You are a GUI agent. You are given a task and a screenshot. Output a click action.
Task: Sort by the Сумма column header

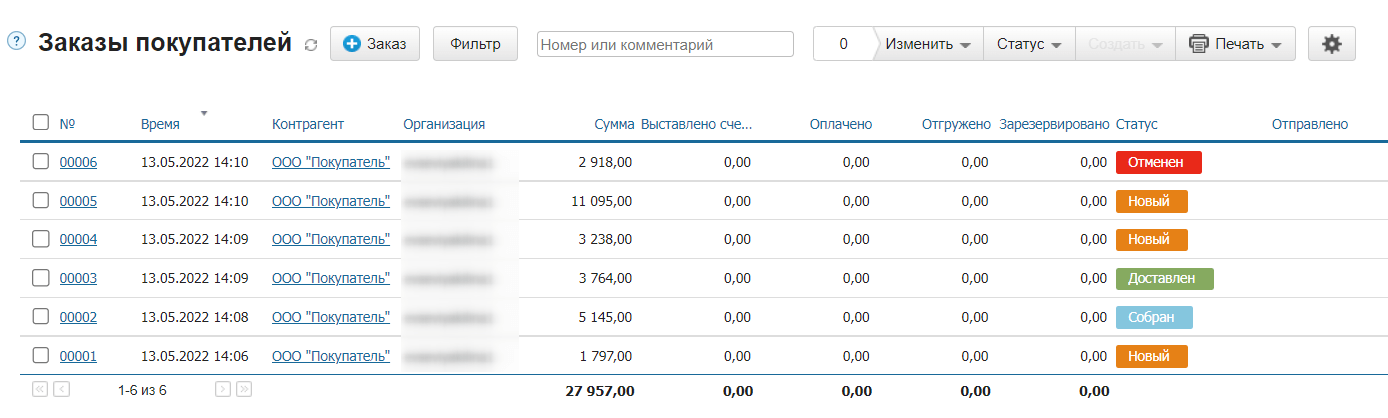[x=614, y=124]
